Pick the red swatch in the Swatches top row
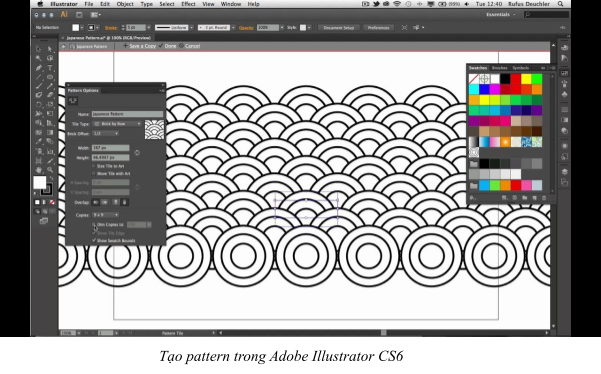 click(x=516, y=79)
